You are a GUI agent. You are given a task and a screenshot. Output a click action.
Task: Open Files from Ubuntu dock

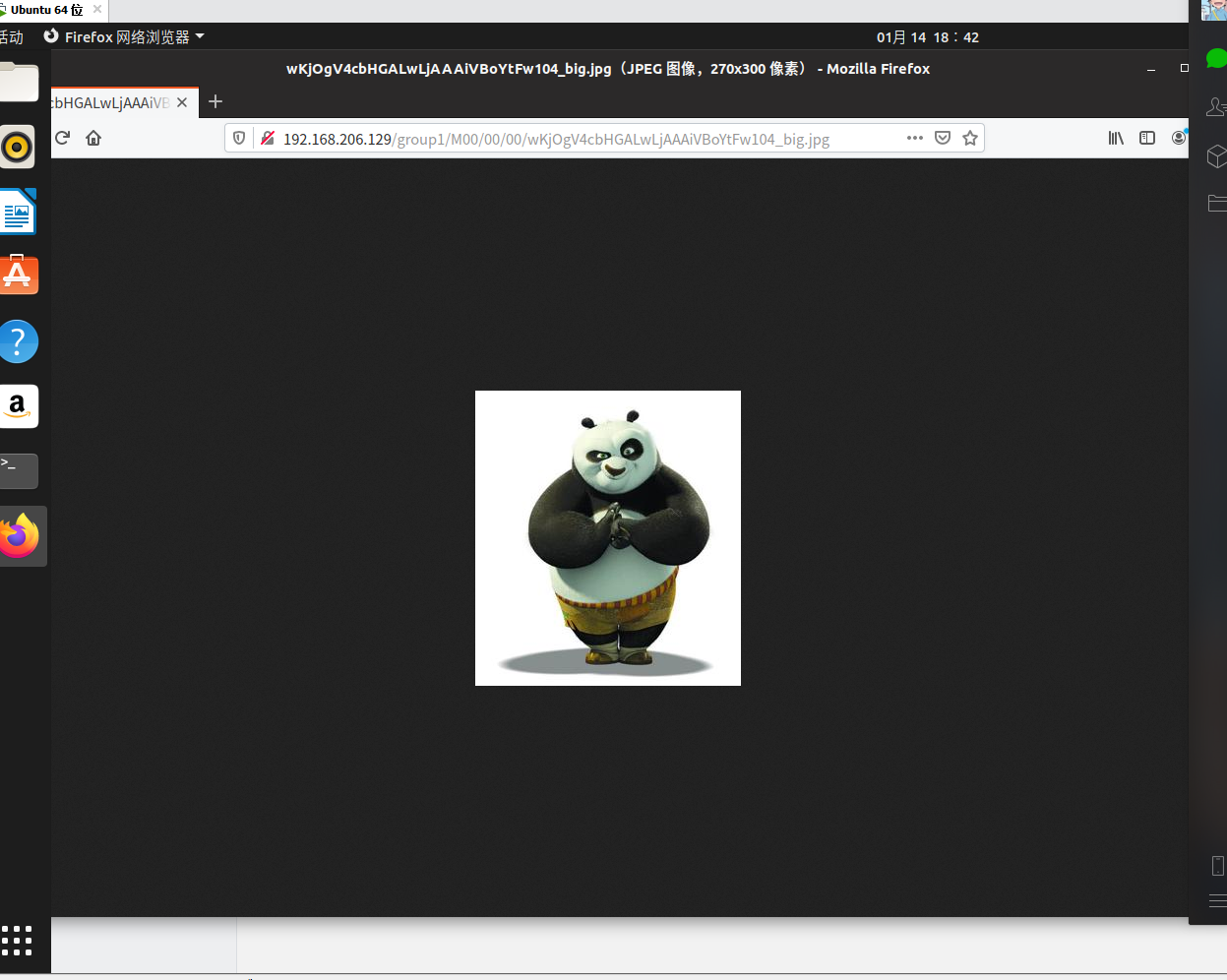pos(19,82)
